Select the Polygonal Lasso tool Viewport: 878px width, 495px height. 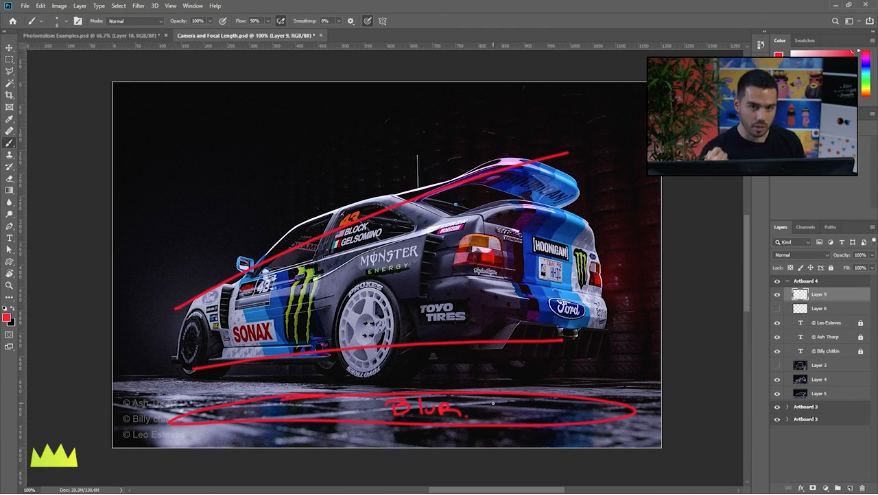[9, 71]
